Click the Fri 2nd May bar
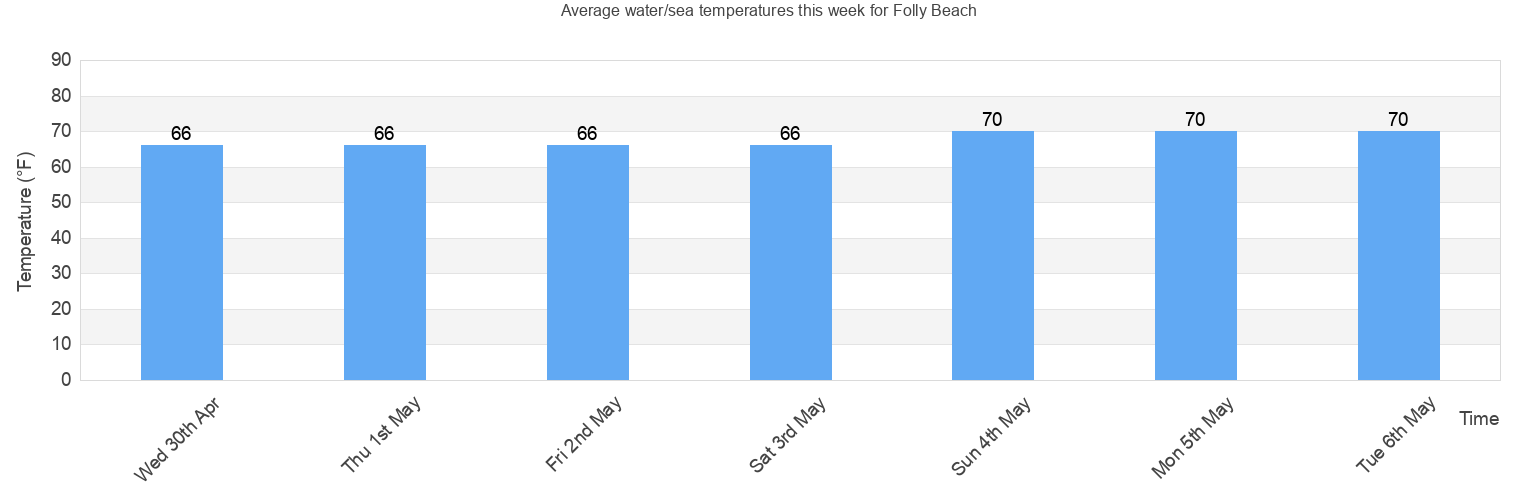The width and height of the screenshot is (1540, 500). coord(588,263)
